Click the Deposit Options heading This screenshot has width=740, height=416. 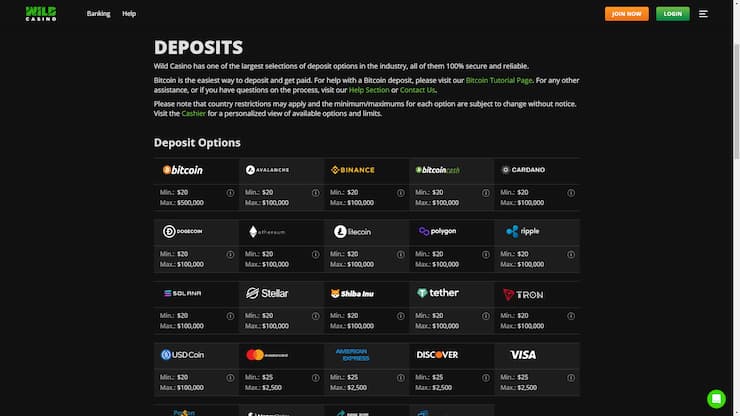(x=197, y=143)
